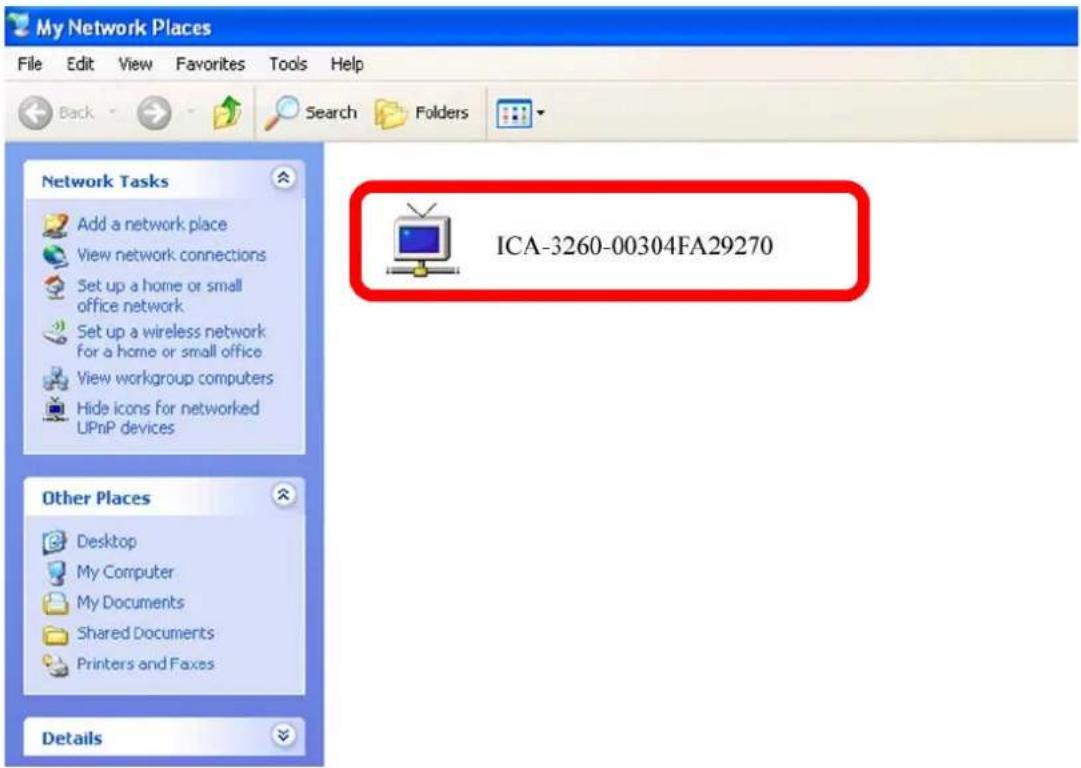Click the My Documents folder icon
This screenshot has width=1081, height=768.
click(x=55, y=603)
